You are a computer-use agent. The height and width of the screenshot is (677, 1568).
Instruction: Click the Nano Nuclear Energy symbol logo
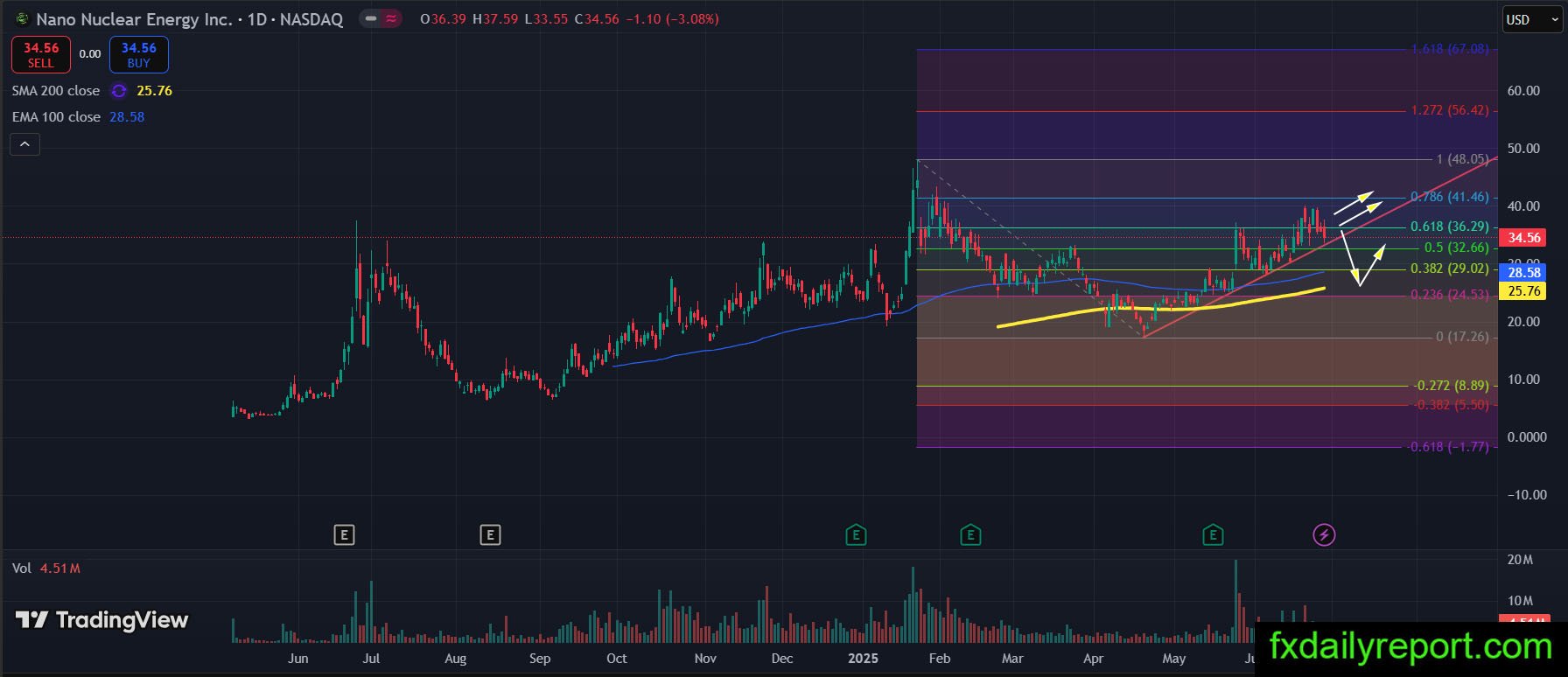[x=21, y=18]
